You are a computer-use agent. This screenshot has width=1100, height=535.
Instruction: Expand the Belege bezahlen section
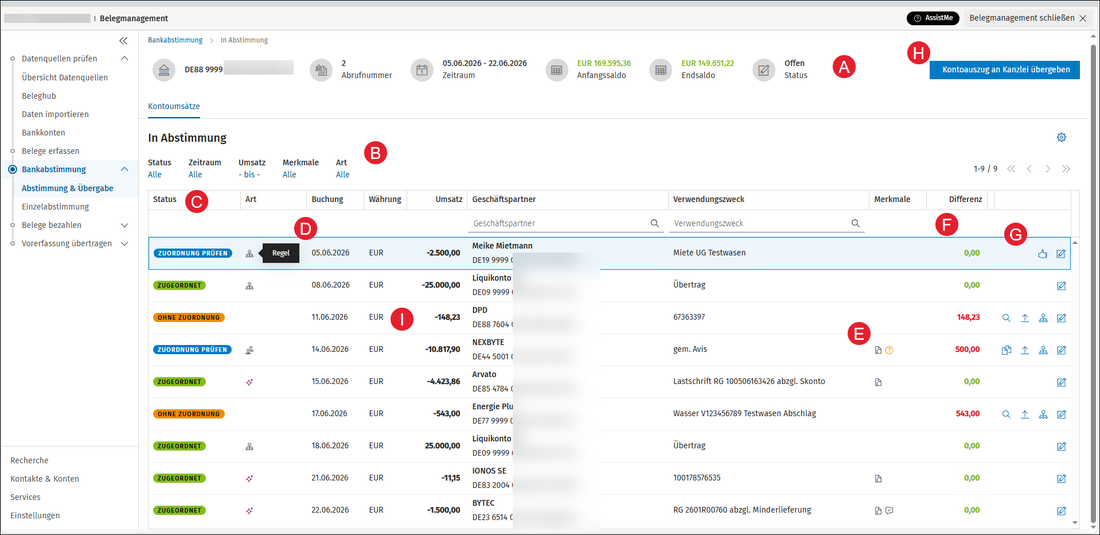click(x=124, y=225)
